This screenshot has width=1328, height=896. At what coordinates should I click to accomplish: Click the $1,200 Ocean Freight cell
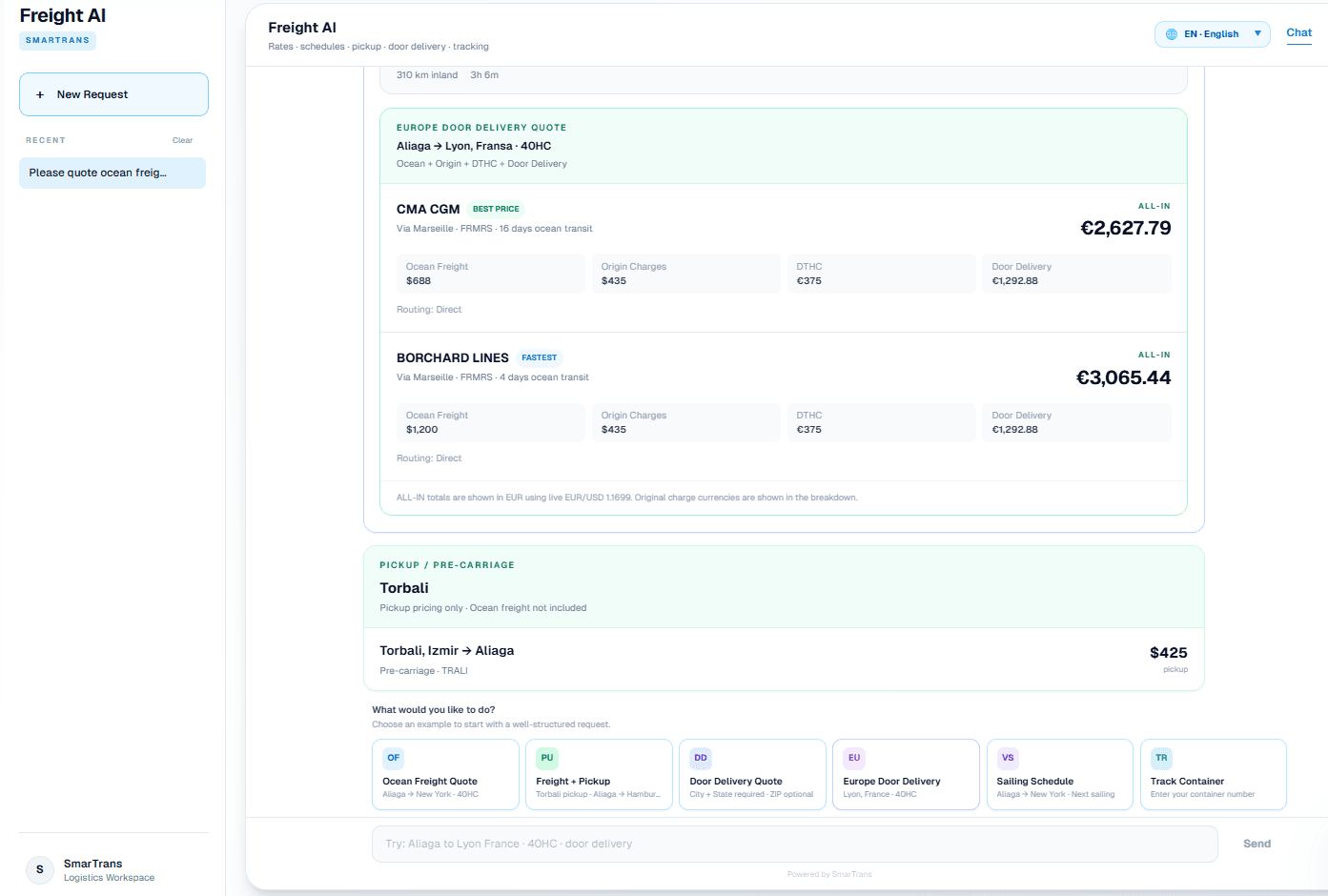click(x=491, y=422)
